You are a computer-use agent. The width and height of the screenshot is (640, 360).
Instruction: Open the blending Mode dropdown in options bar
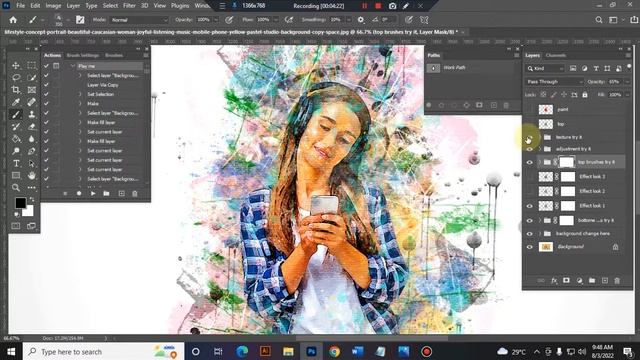point(139,20)
